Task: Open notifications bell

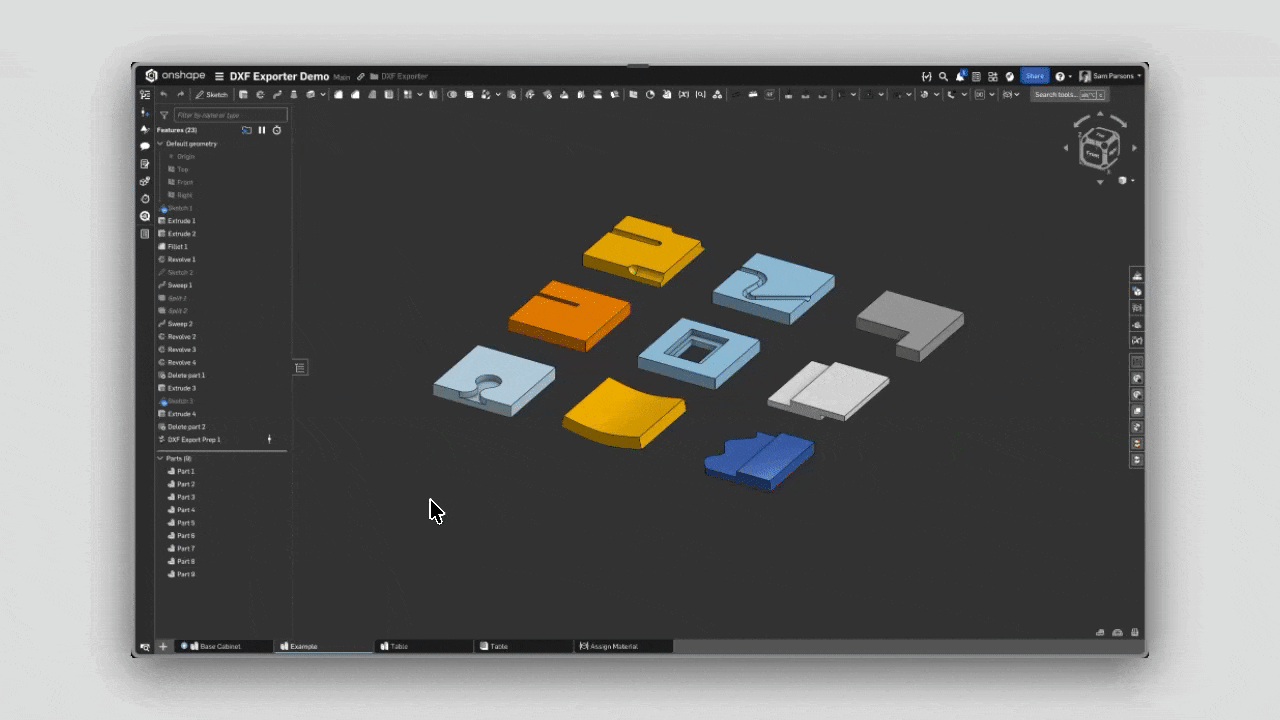Action: click(960, 76)
